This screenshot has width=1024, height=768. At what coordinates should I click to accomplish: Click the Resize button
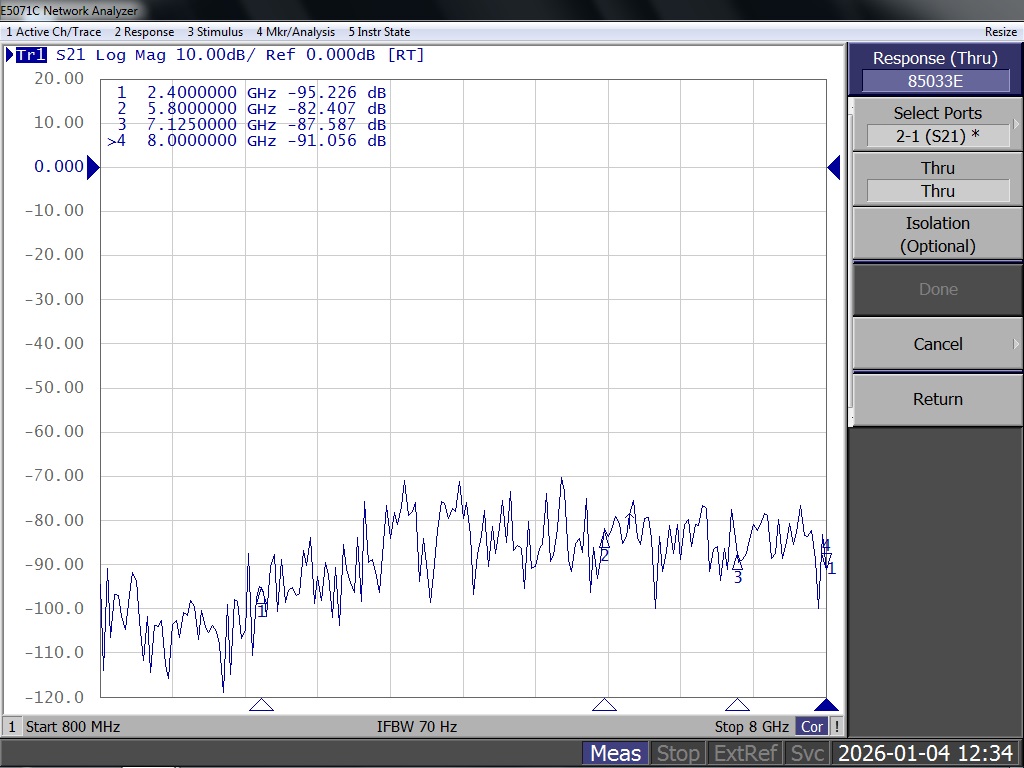(1000, 31)
